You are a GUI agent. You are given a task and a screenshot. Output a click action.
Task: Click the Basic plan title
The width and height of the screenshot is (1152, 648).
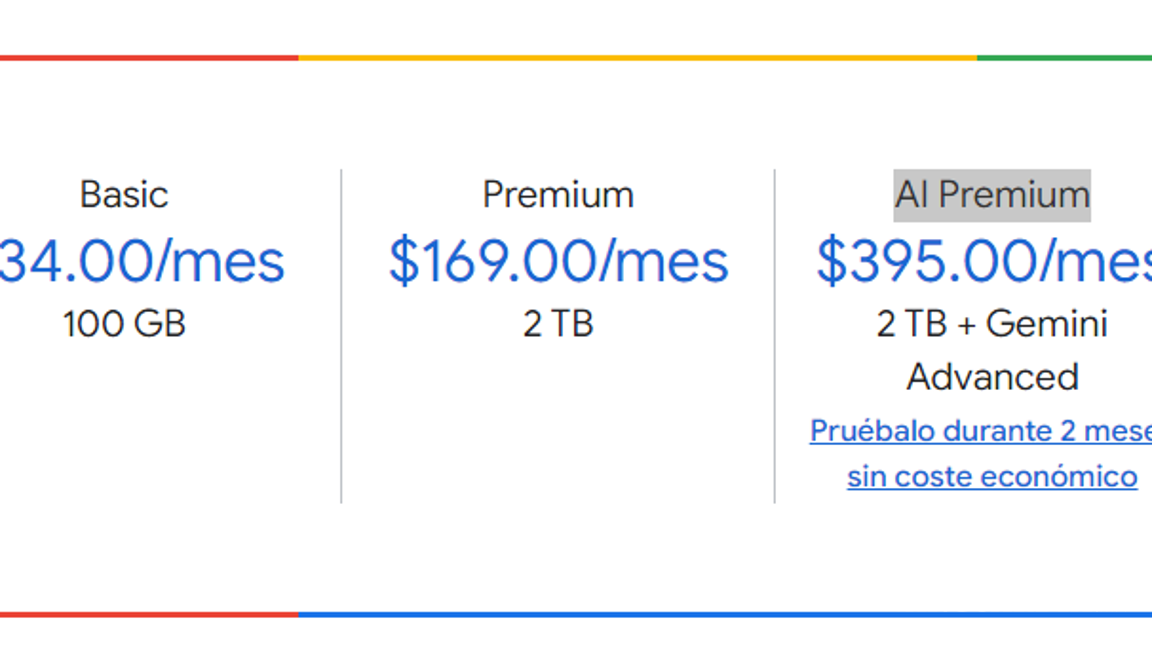point(124,194)
